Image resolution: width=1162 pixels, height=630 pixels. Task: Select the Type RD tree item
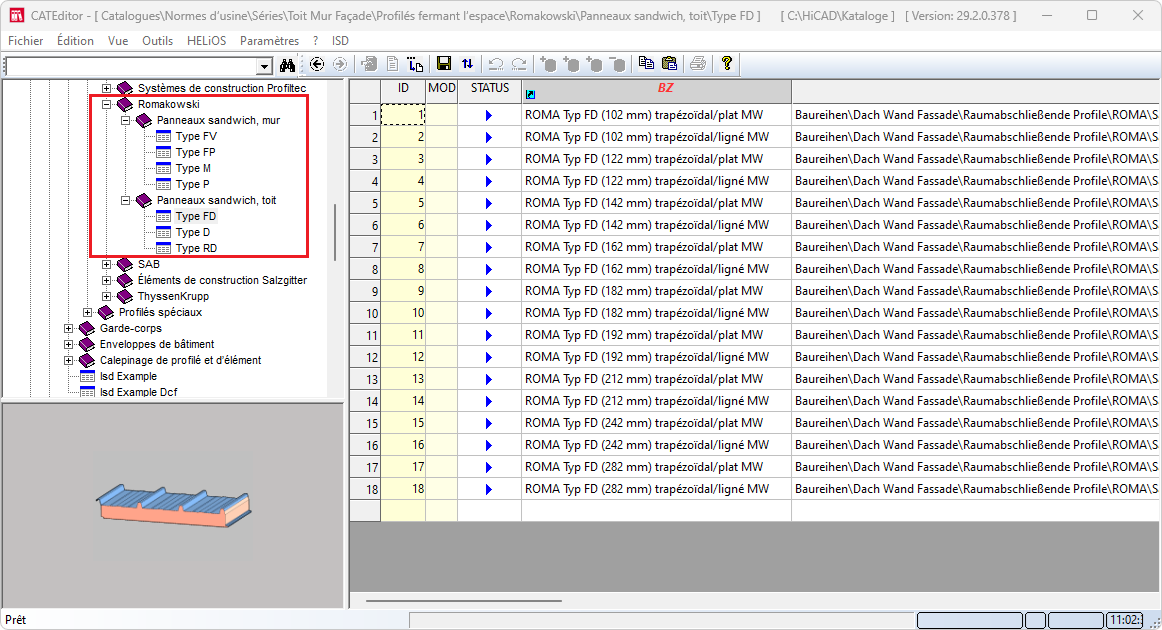[196, 248]
